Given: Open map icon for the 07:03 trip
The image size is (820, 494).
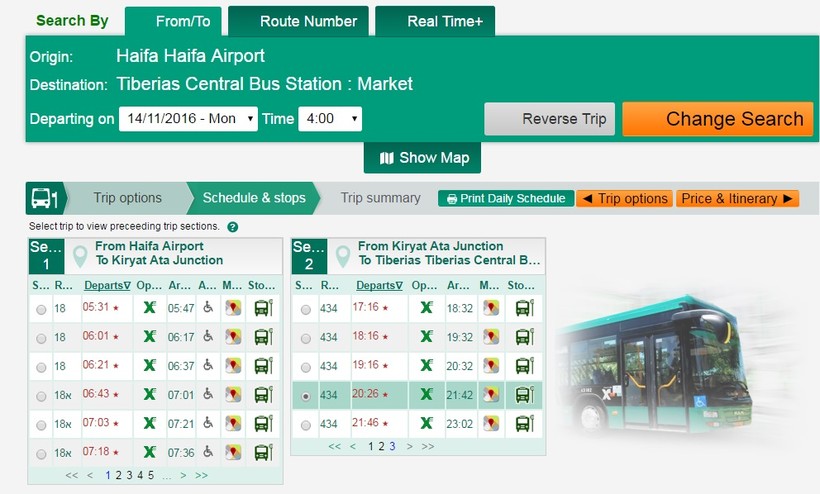Looking at the screenshot, I should (x=233, y=423).
